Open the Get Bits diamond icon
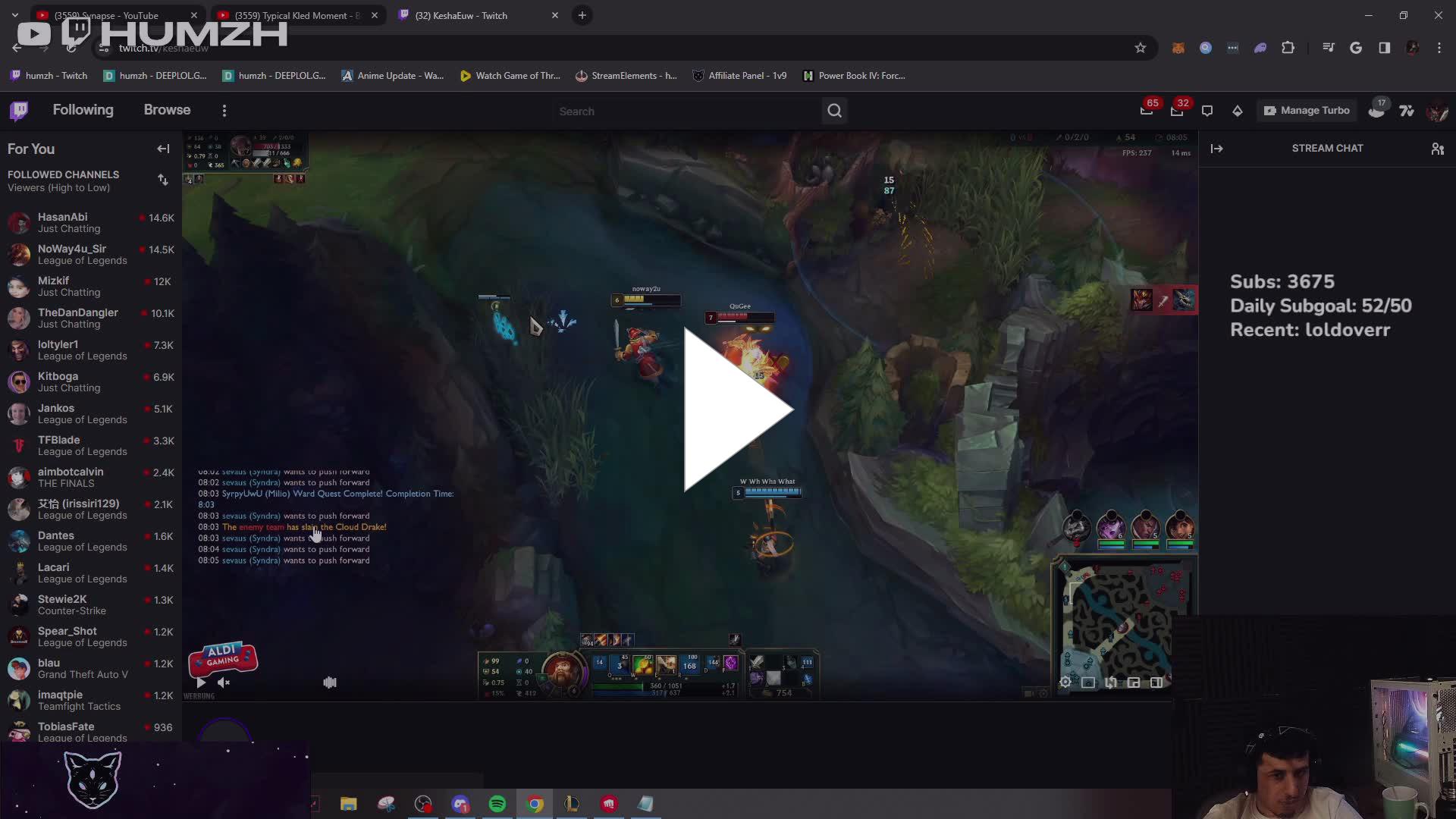This screenshot has height=819, width=1456. tap(1238, 111)
